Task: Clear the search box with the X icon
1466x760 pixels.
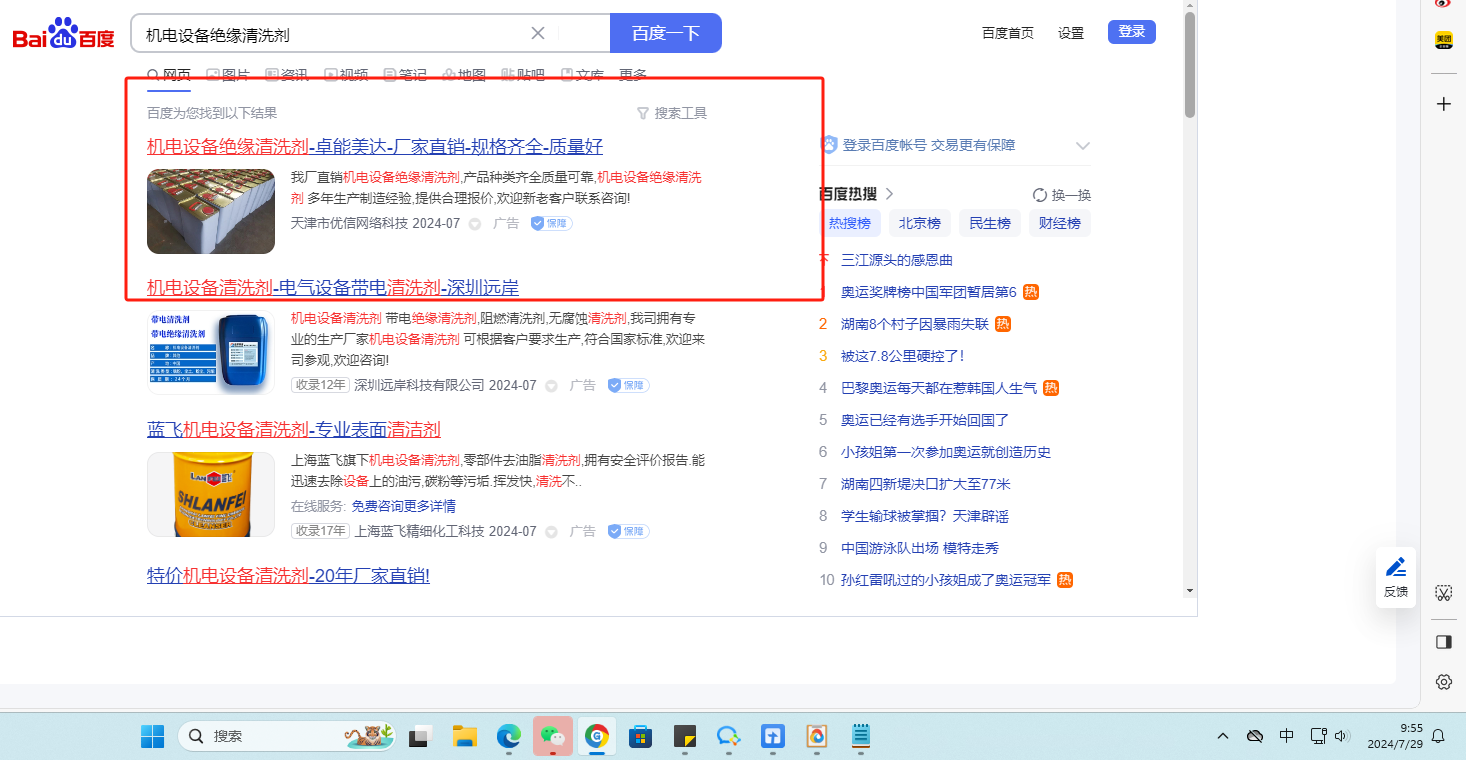Action: pos(538,33)
